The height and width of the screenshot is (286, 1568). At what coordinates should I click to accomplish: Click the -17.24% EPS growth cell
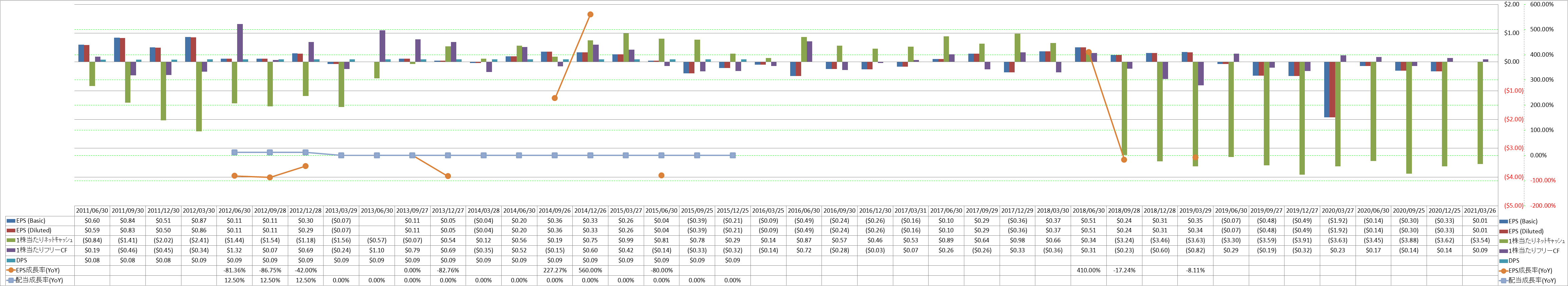1124,270
